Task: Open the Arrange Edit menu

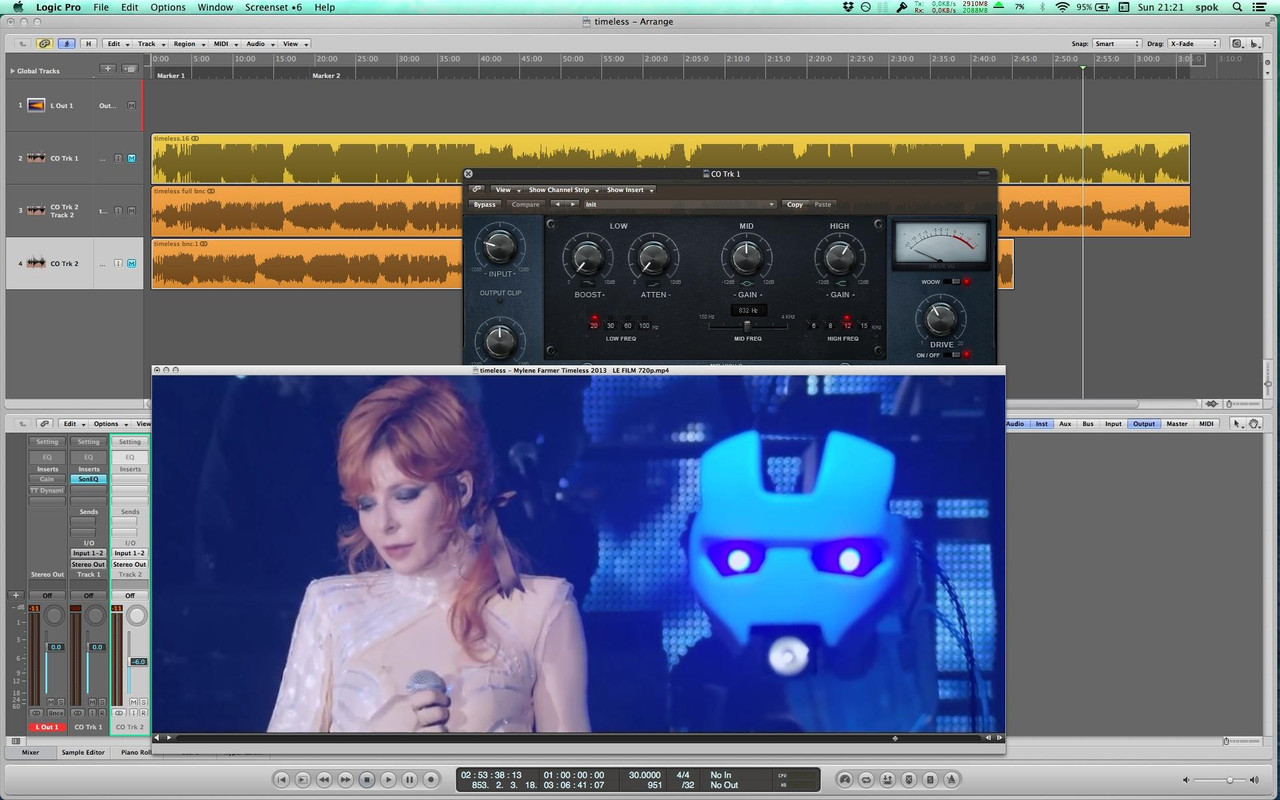Action: coord(117,44)
